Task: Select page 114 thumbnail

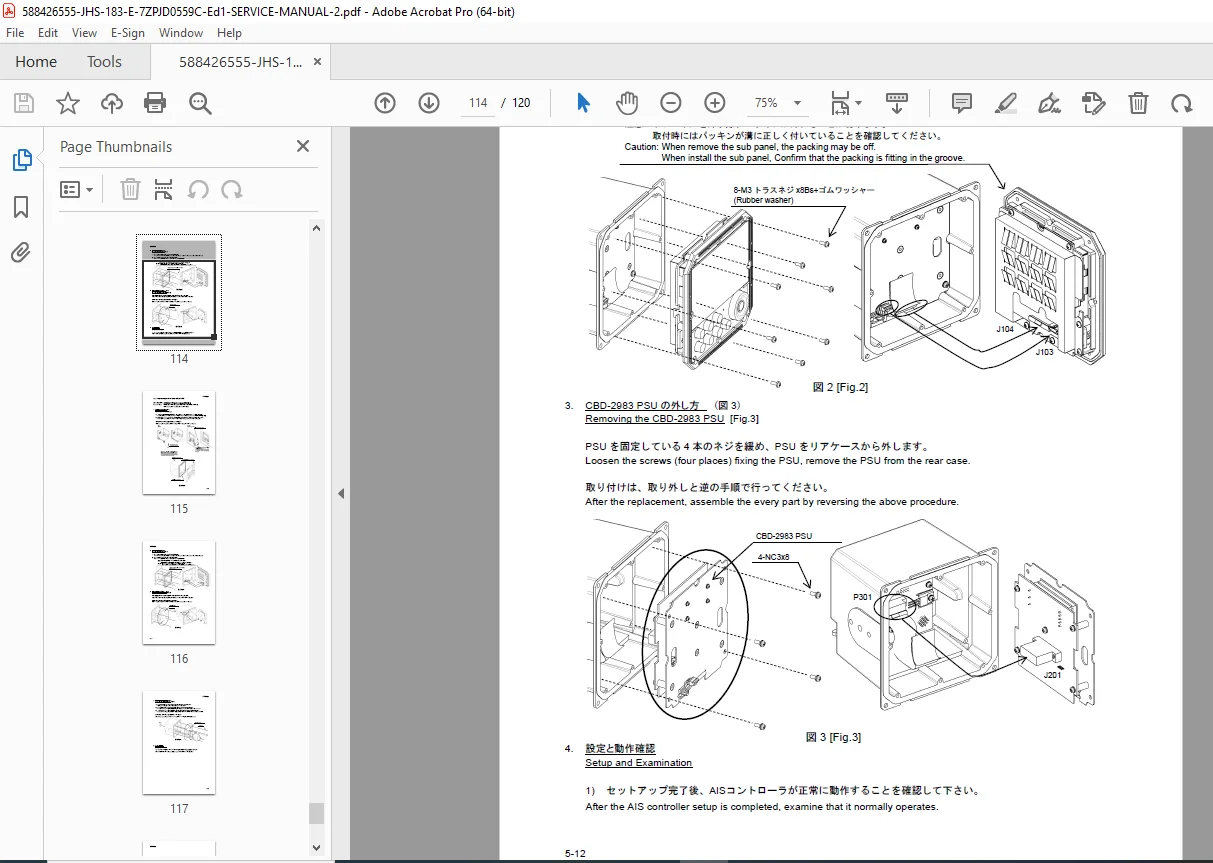Action: tap(179, 293)
